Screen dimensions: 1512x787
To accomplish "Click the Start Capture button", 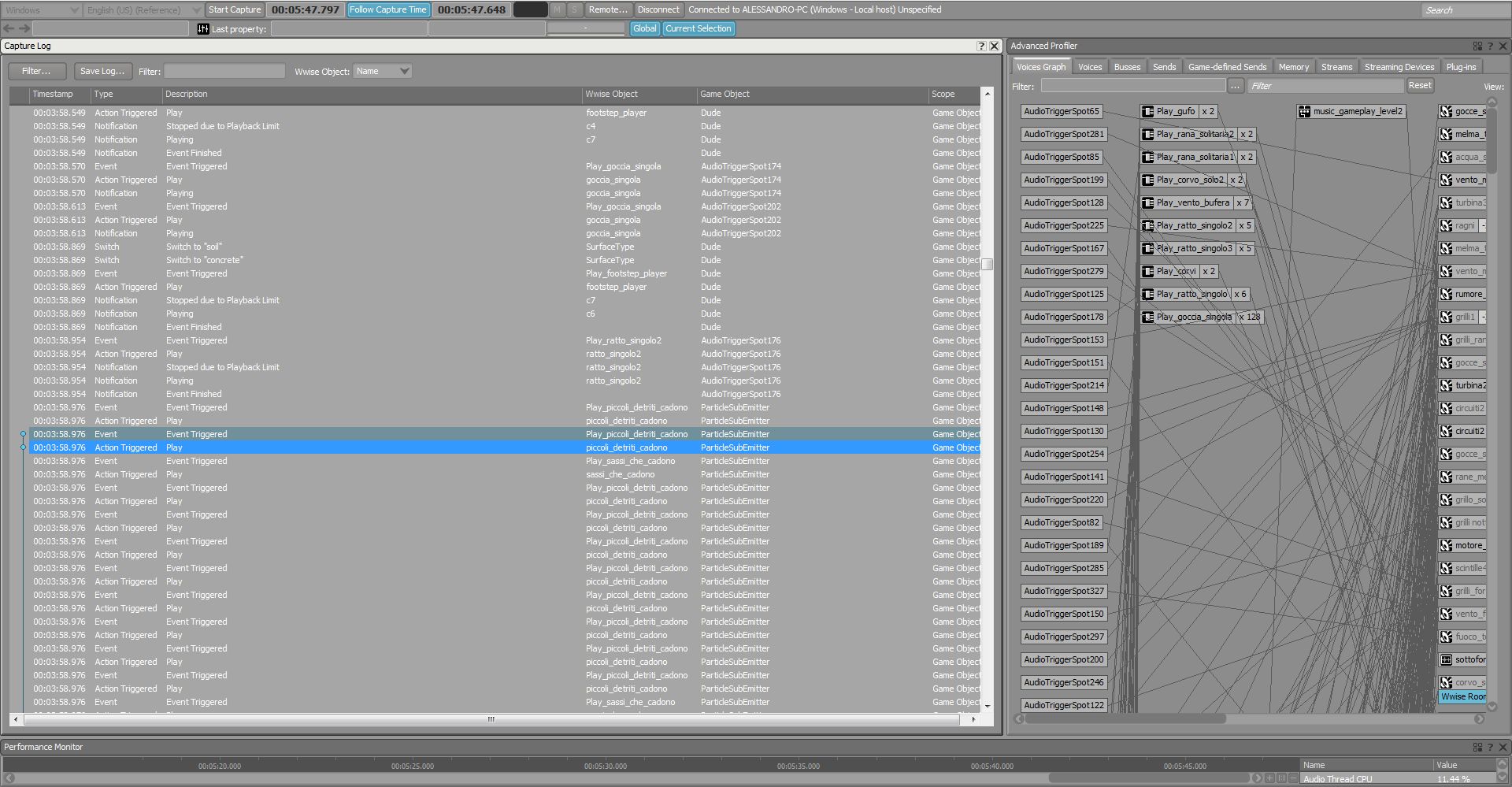I will (235, 9).
